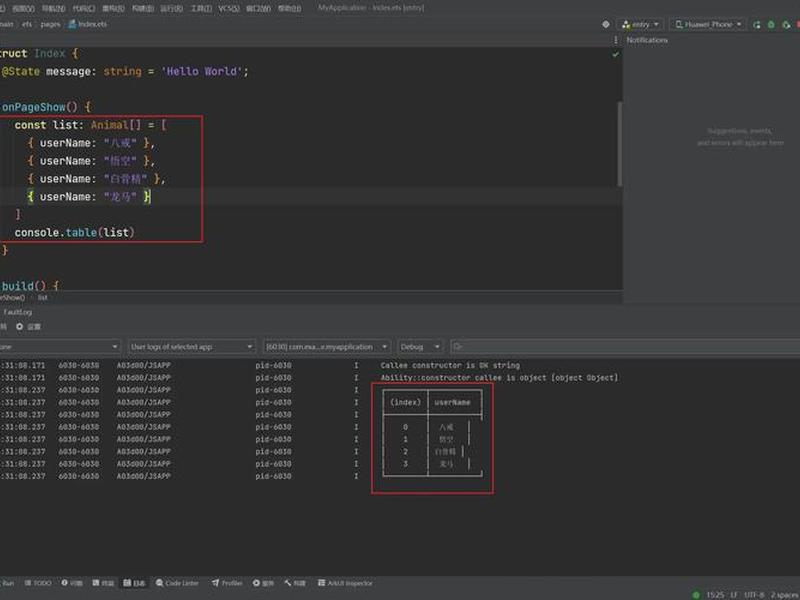
Task: Open the Notifications panel options menu icon
Action: (x=616, y=40)
